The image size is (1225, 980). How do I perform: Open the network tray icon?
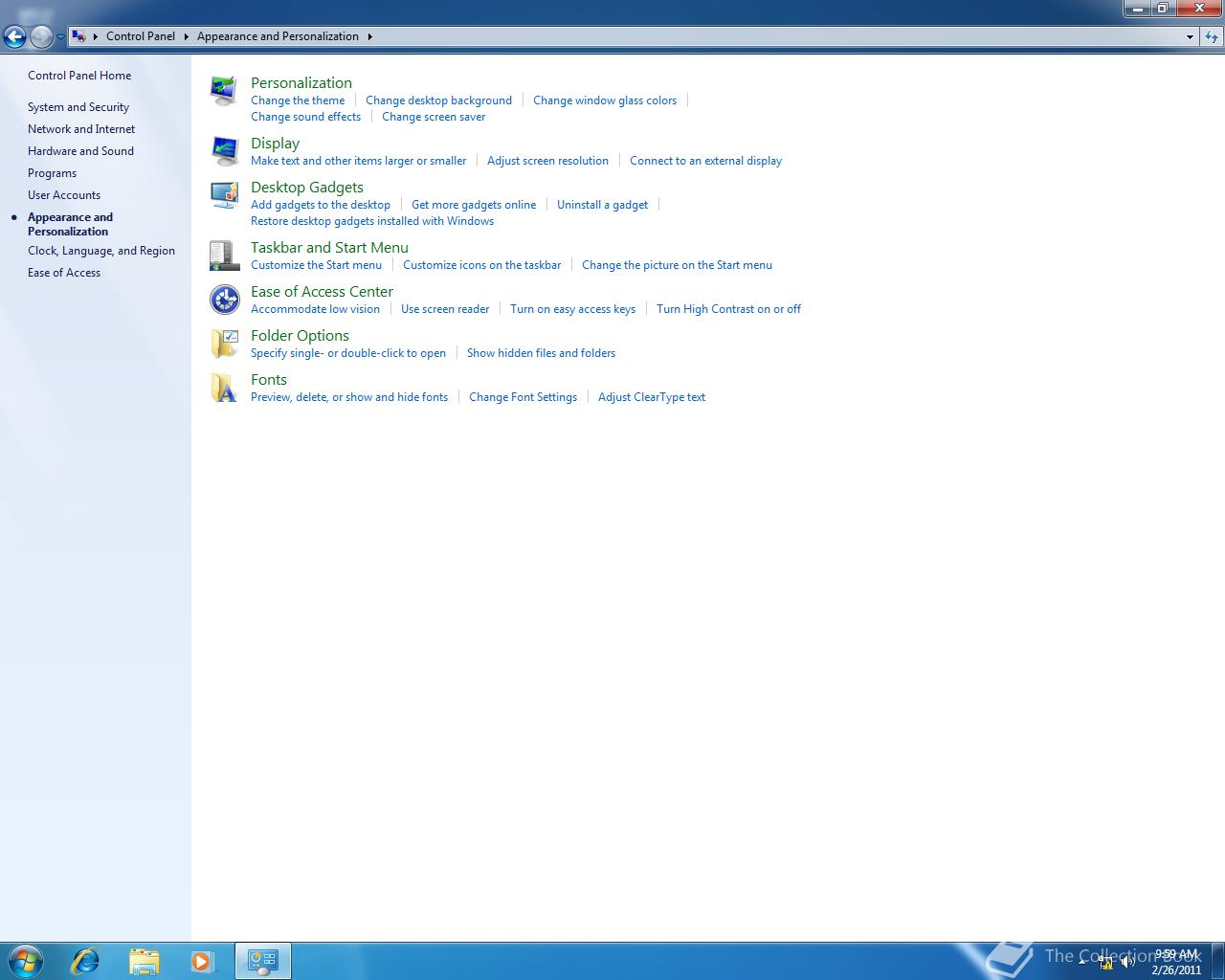coord(1106,962)
